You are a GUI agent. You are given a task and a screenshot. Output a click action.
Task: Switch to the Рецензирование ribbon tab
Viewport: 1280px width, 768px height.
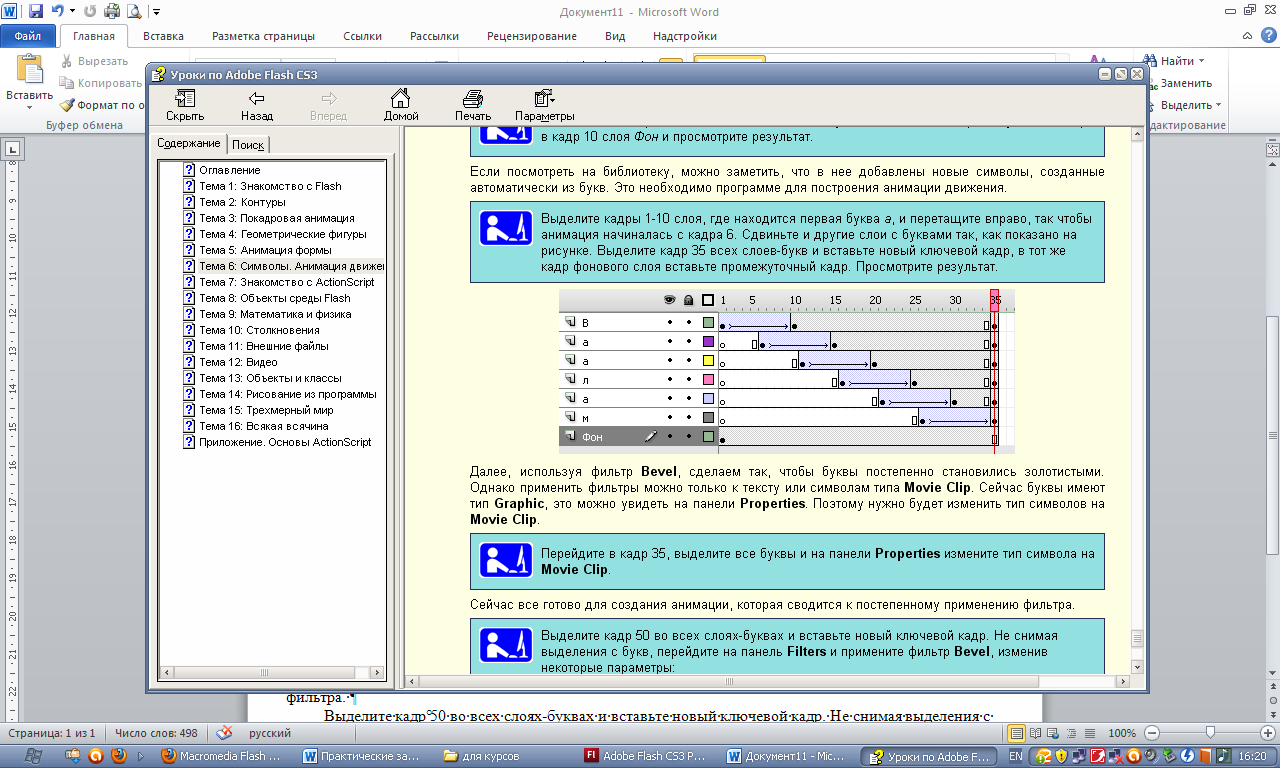[x=532, y=36]
